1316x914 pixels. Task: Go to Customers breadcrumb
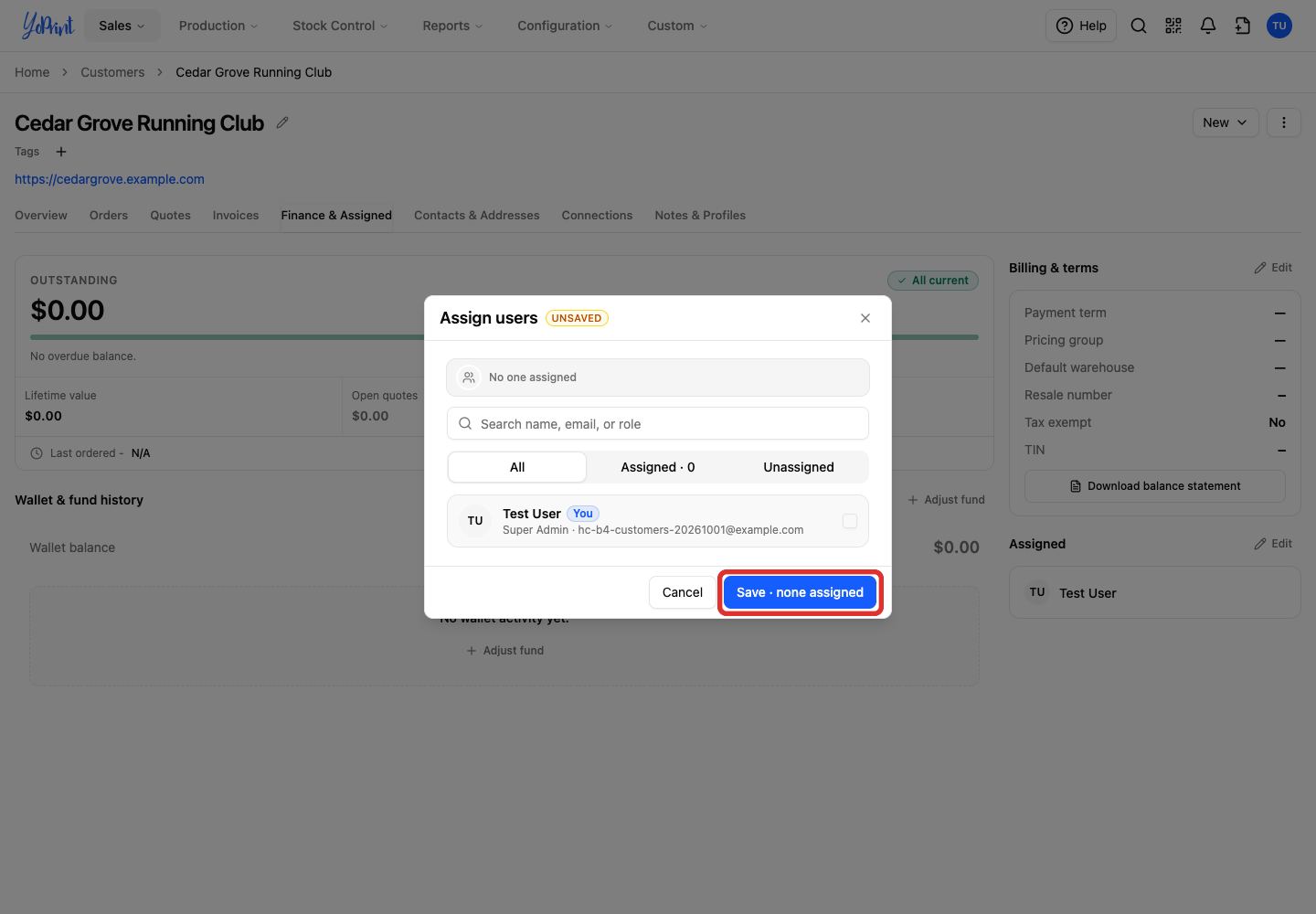[x=112, y=72]
